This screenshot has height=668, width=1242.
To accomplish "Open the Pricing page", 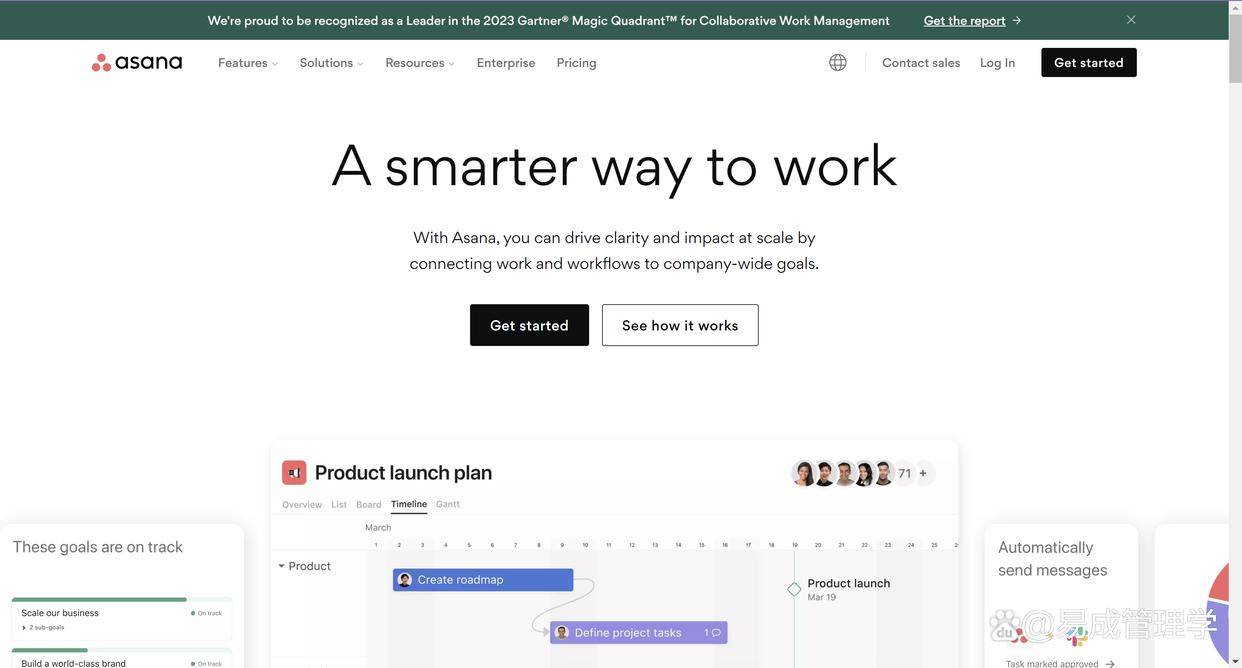I will (x=577, y=62).
